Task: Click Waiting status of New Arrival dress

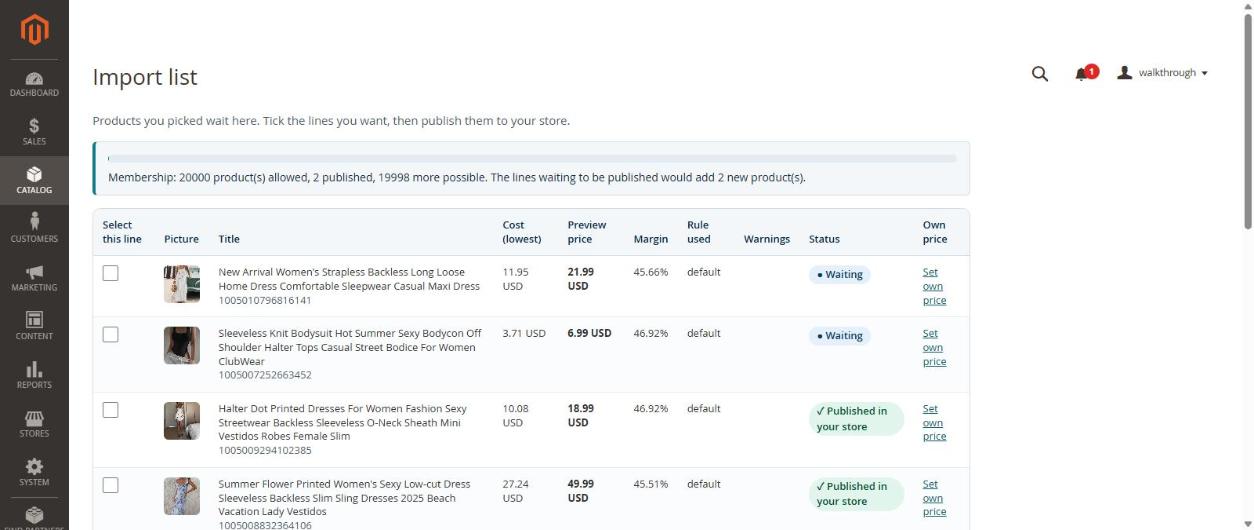Action: 840,274
